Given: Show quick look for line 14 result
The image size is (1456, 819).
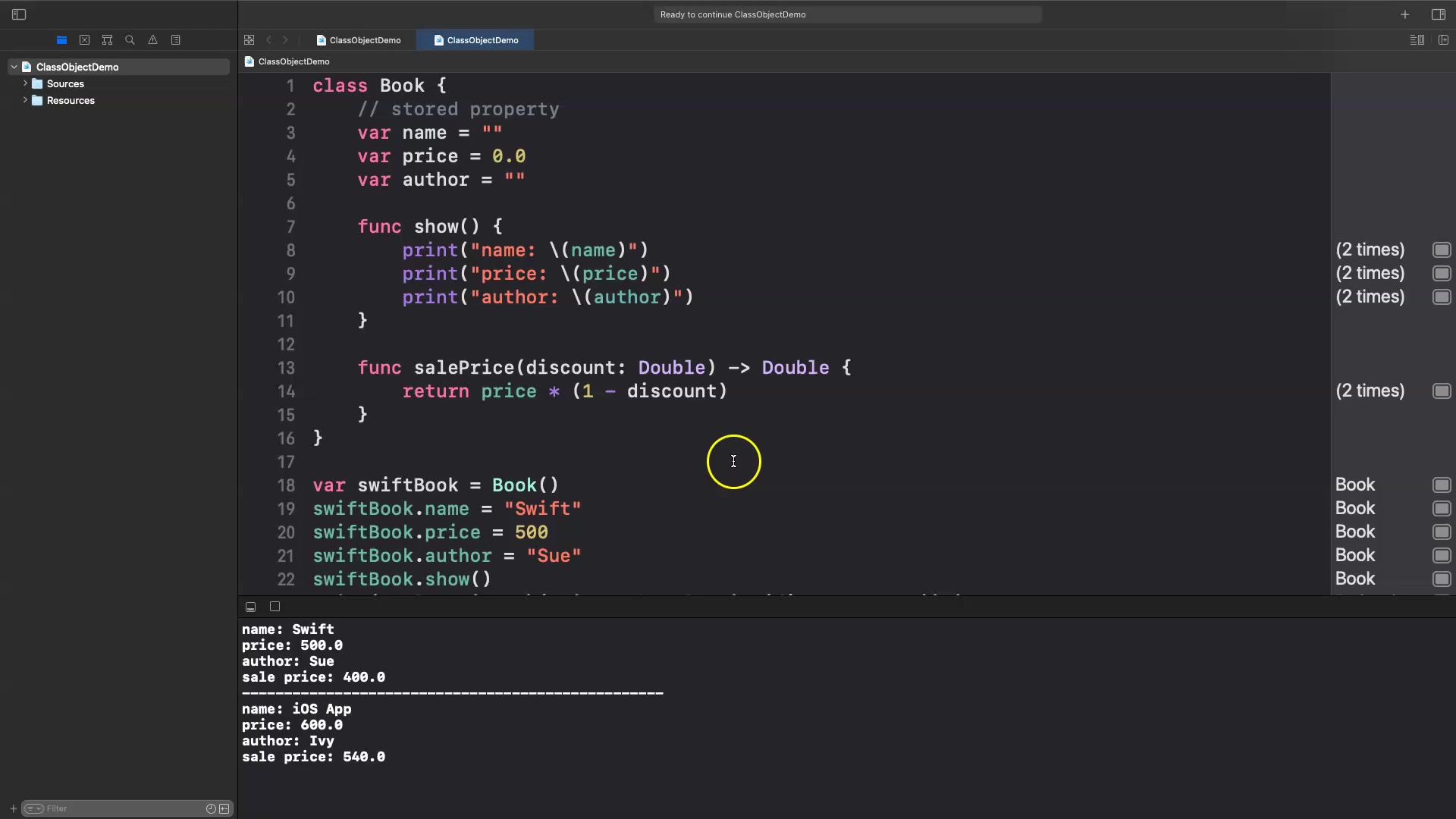Looking at the screenshot, I should pos(1441,391).
